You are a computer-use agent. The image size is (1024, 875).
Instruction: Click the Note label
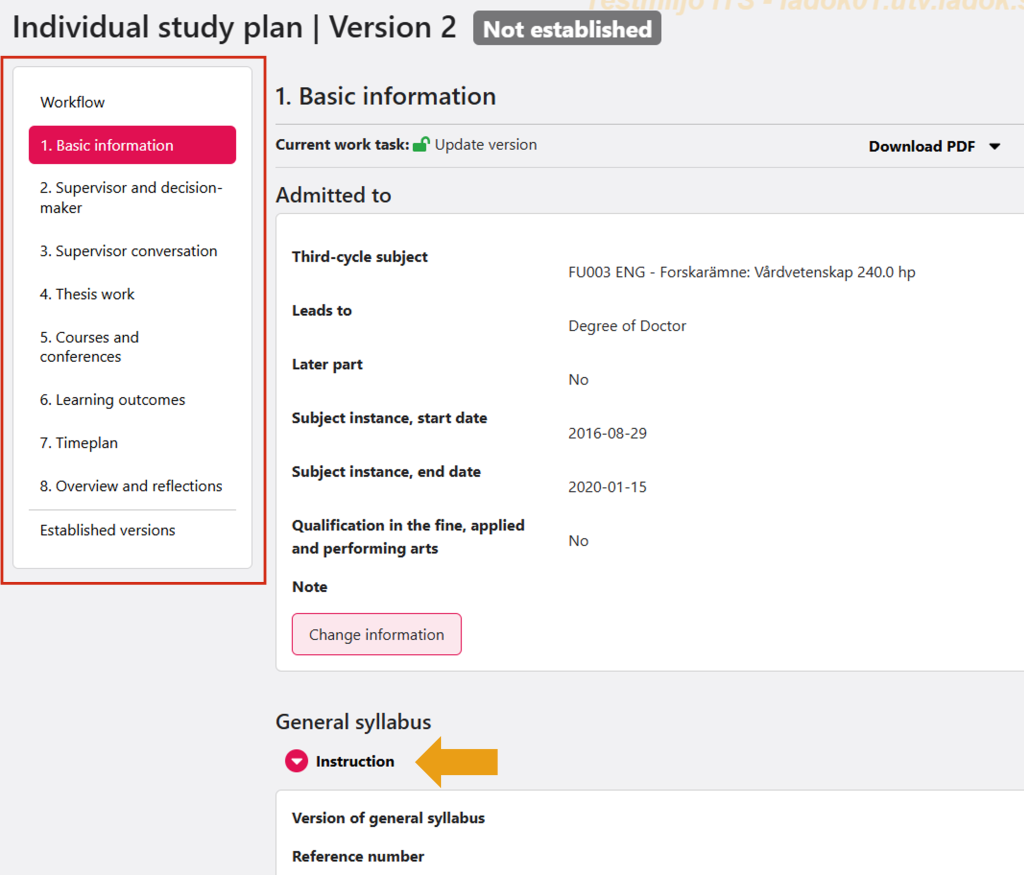(310, 586)
